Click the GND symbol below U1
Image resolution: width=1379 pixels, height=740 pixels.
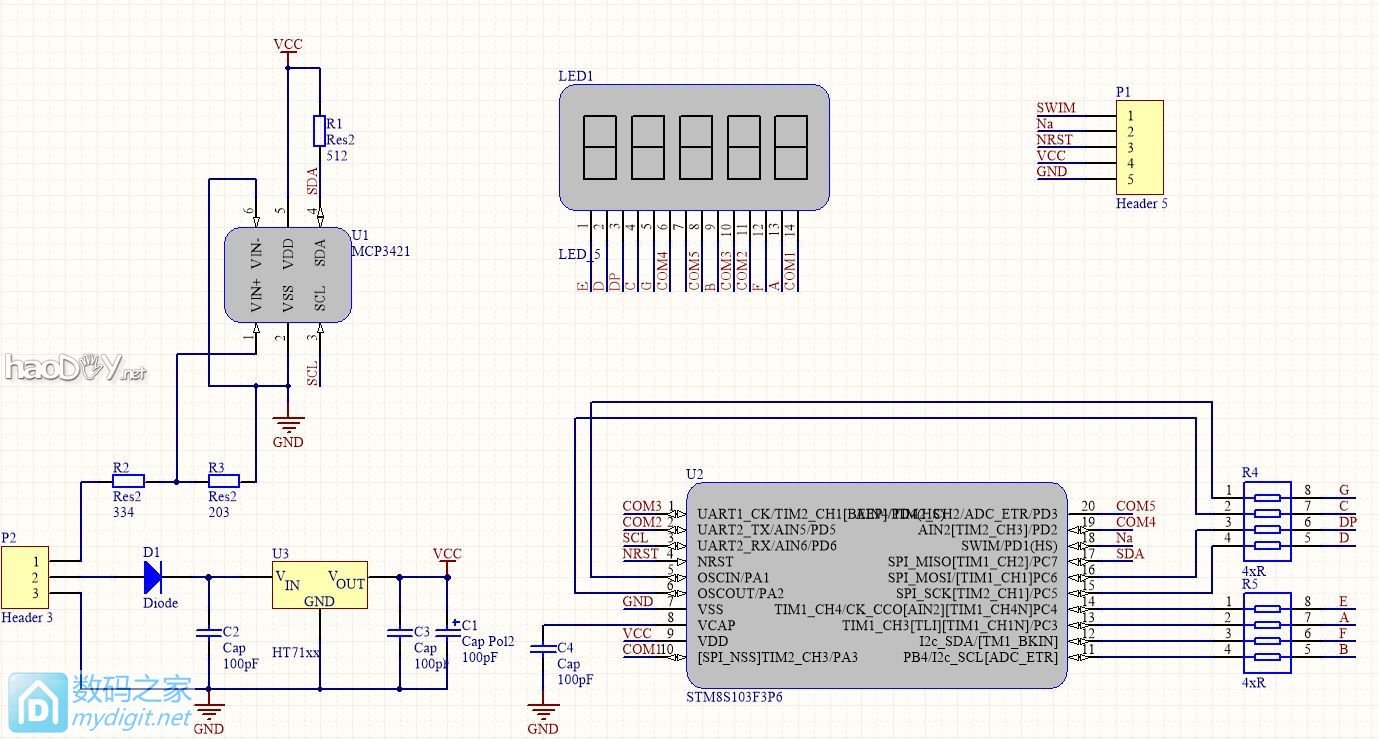[x=288, y=425]
